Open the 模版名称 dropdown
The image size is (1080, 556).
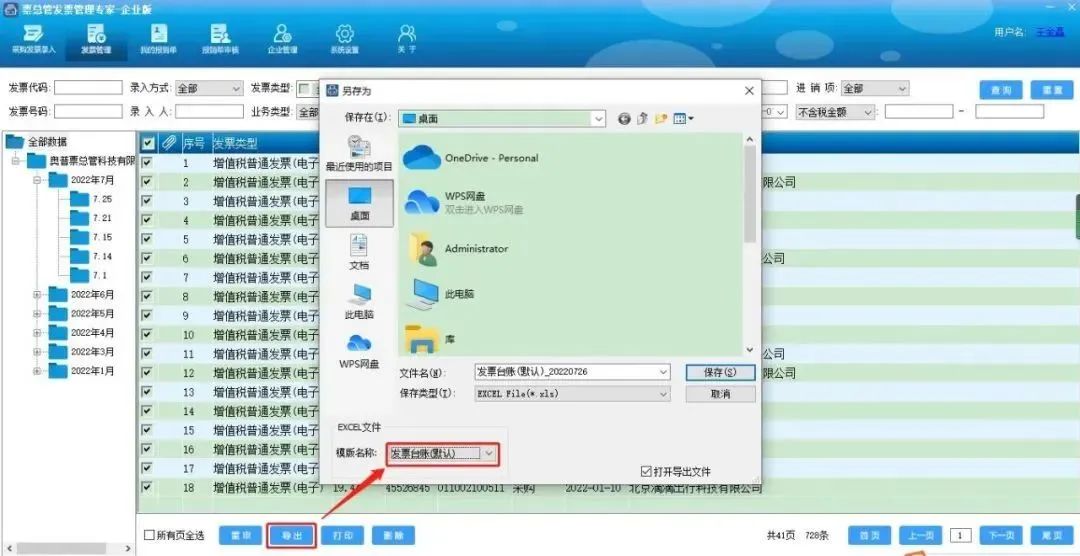tap(489, 454)
